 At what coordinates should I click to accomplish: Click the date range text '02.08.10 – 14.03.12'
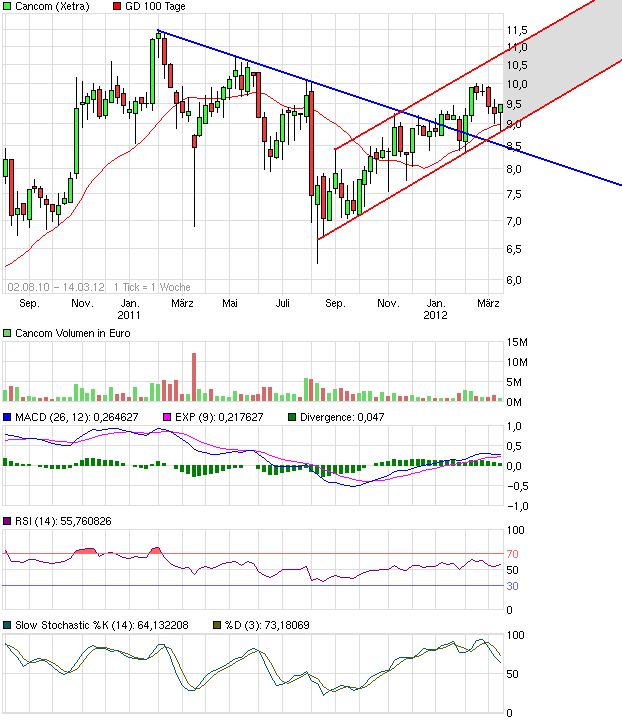pos(56,287)
